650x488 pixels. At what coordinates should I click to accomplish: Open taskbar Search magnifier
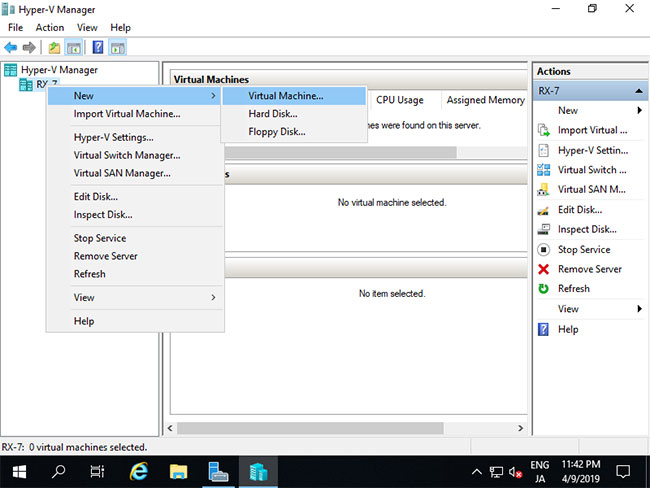58,472
